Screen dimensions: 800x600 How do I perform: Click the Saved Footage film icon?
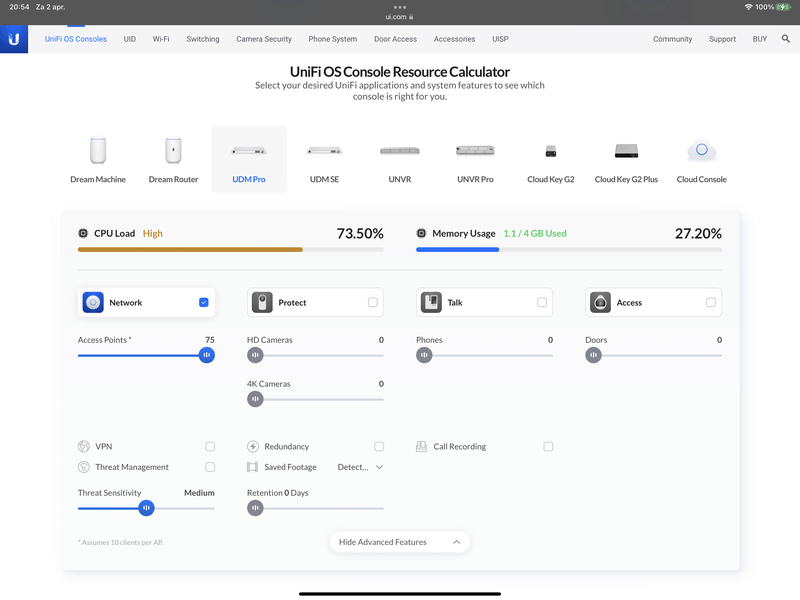click(252, 467)
